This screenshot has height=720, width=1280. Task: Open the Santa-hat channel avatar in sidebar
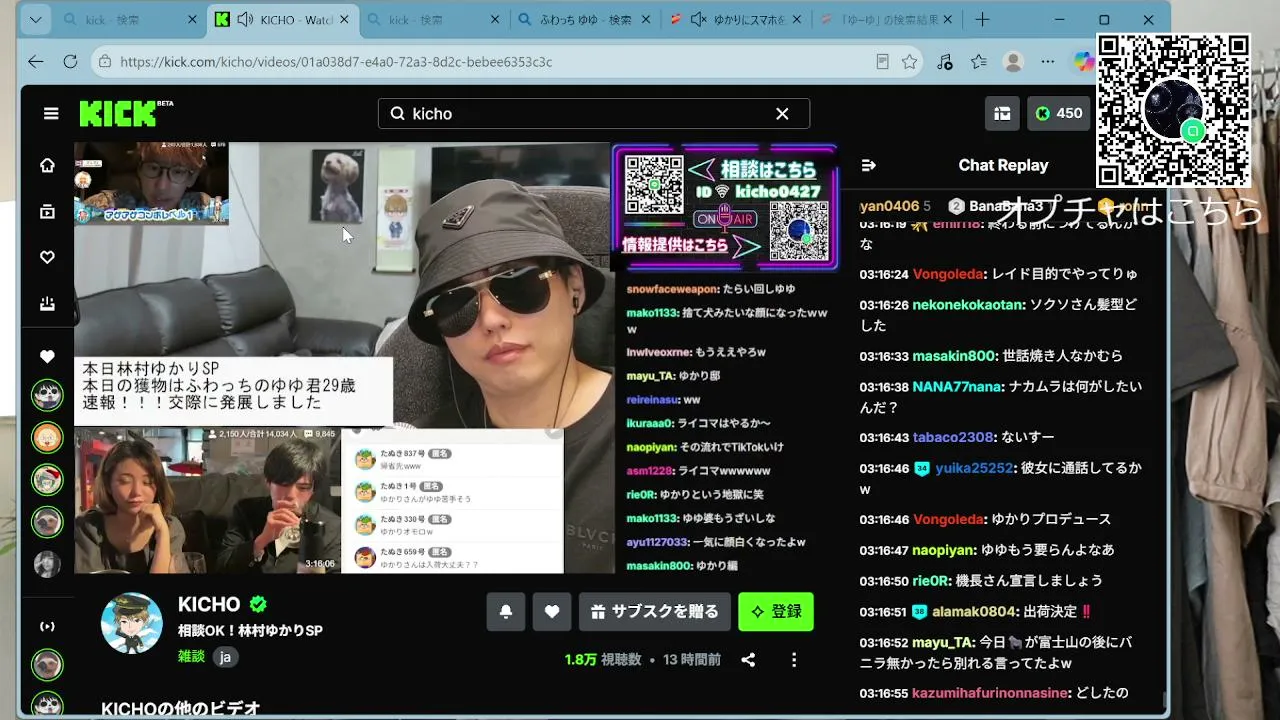(x=47, y=480)
